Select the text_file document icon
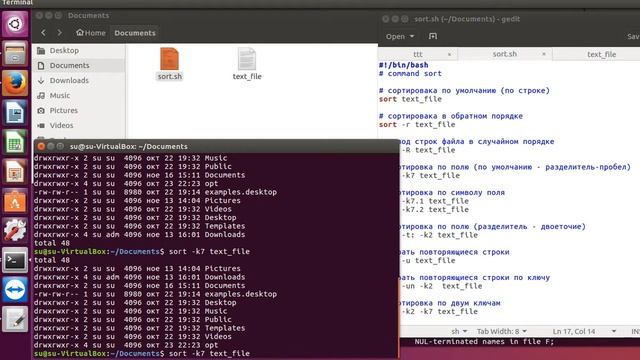Screen dimensions: 640x360 point(247,59)
